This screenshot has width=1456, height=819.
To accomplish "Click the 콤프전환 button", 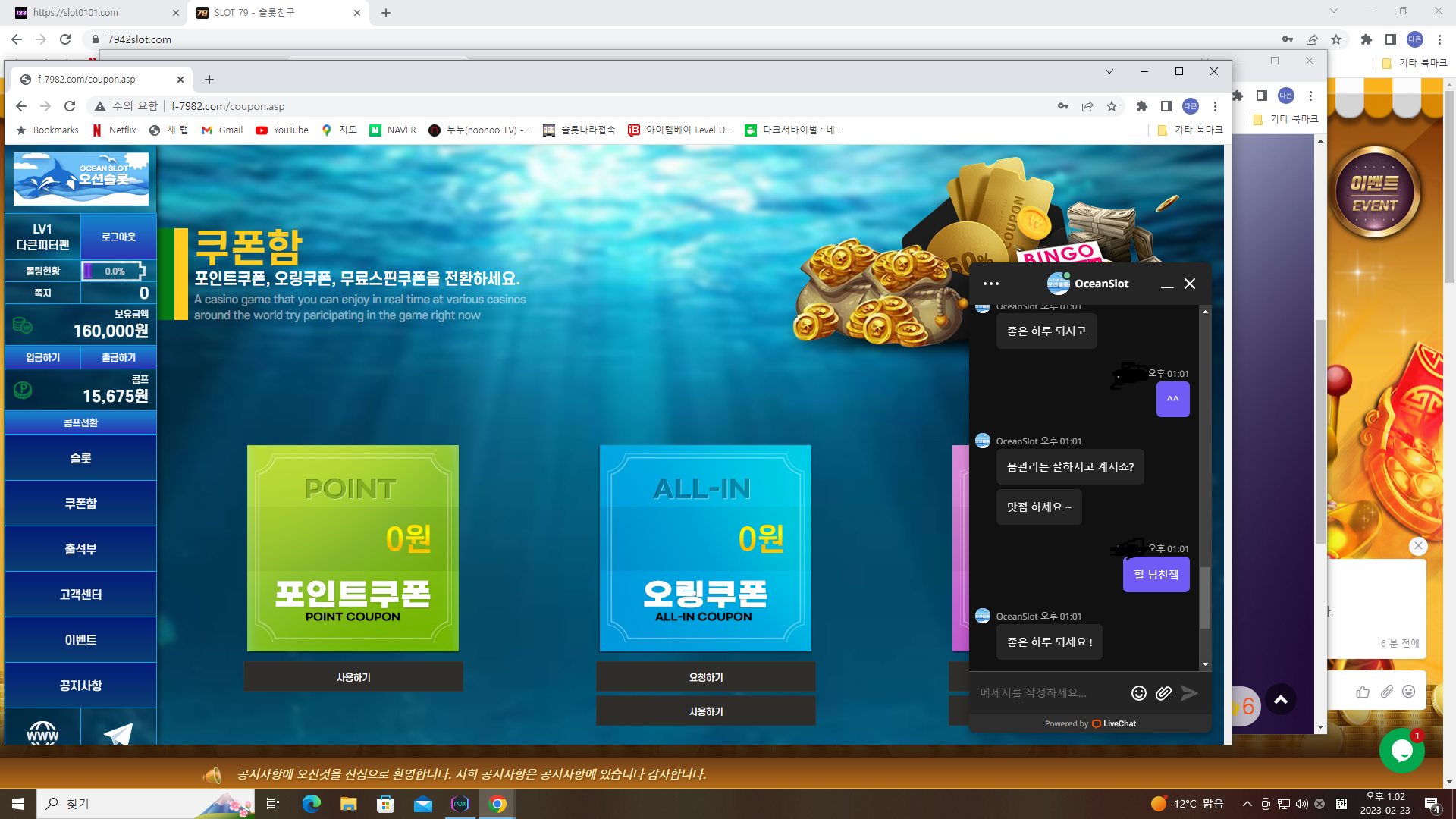I will pyautogui.click(x=80, y=422).
